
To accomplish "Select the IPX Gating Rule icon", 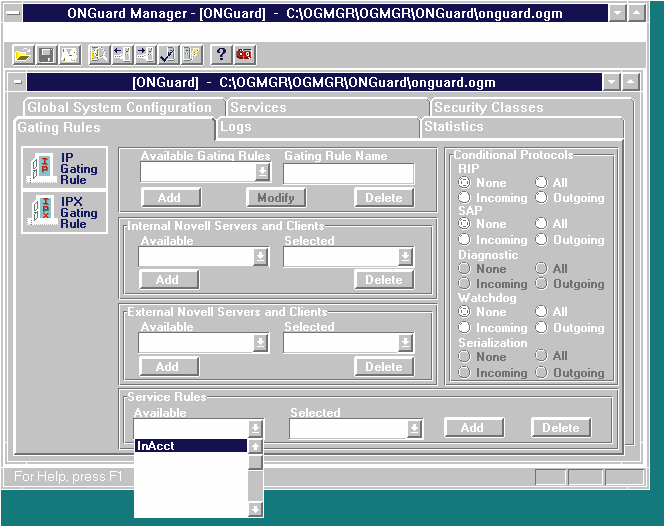I will pos(64,212).
